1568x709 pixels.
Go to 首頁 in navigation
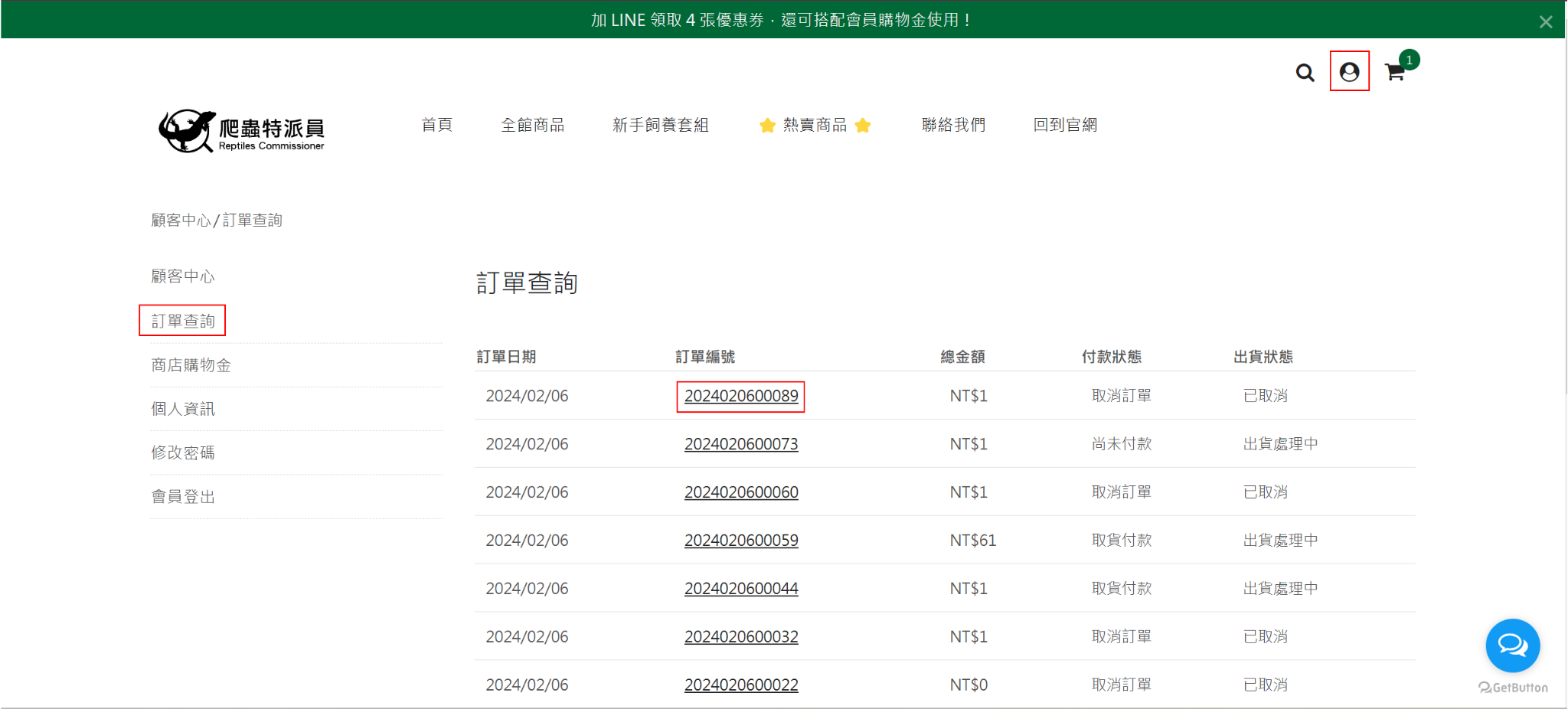[x=437, y=125]
